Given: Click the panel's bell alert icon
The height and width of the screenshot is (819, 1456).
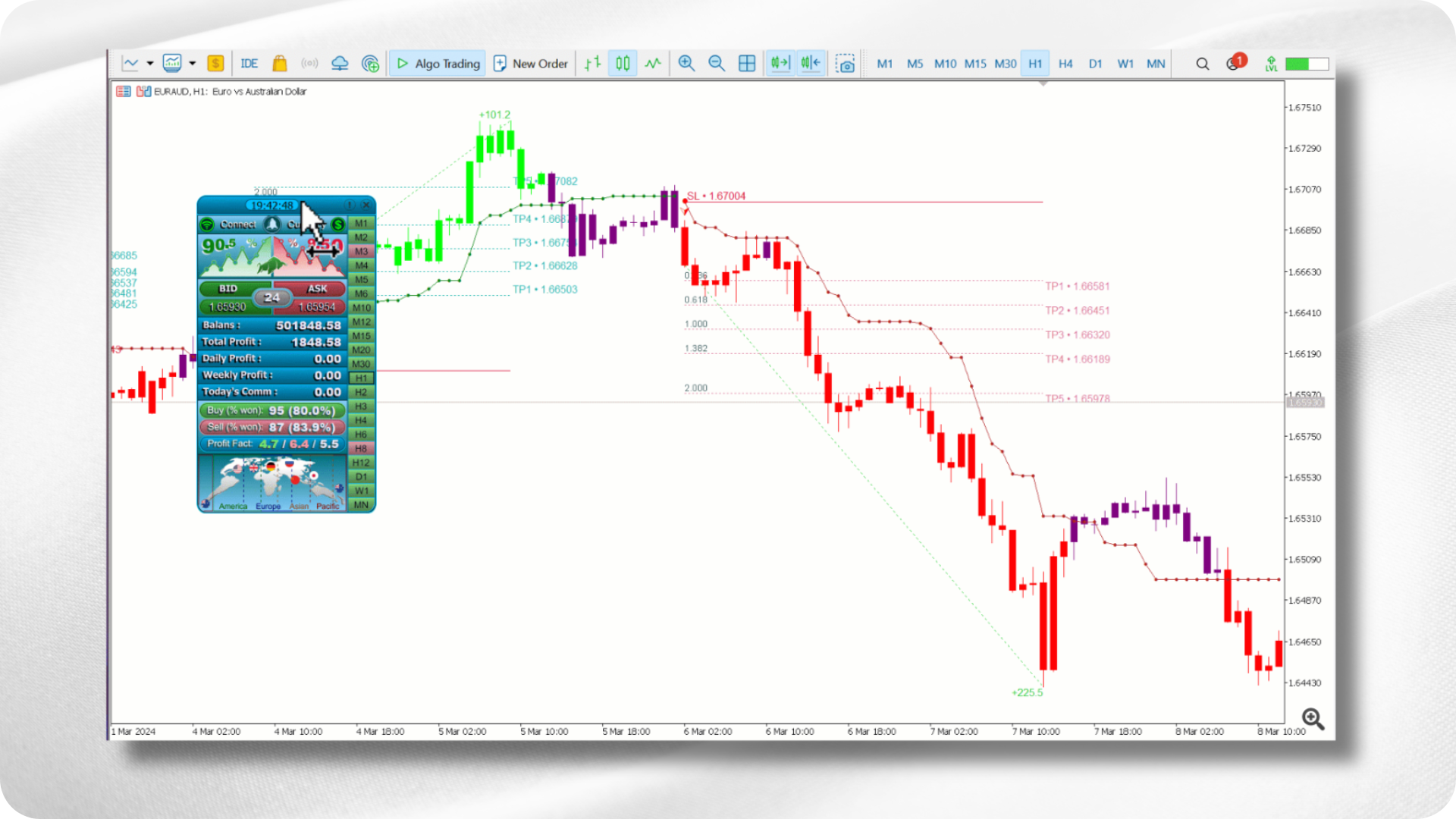Looking at the screenshot, I should (272, 224).
